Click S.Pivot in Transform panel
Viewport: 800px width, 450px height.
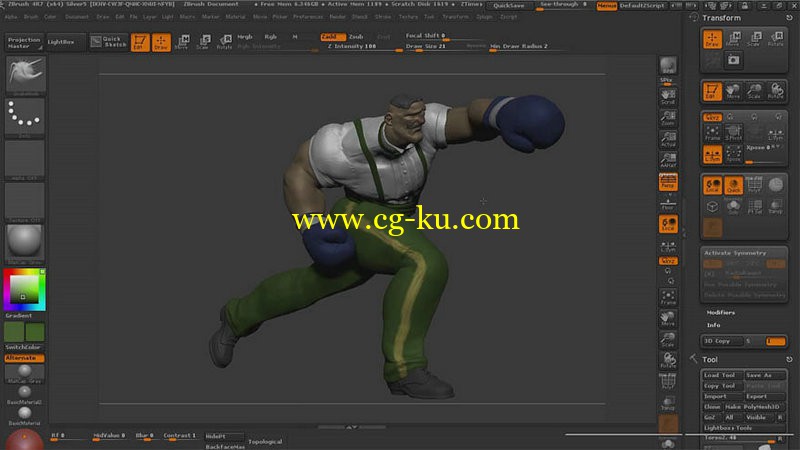pos(734,133)
